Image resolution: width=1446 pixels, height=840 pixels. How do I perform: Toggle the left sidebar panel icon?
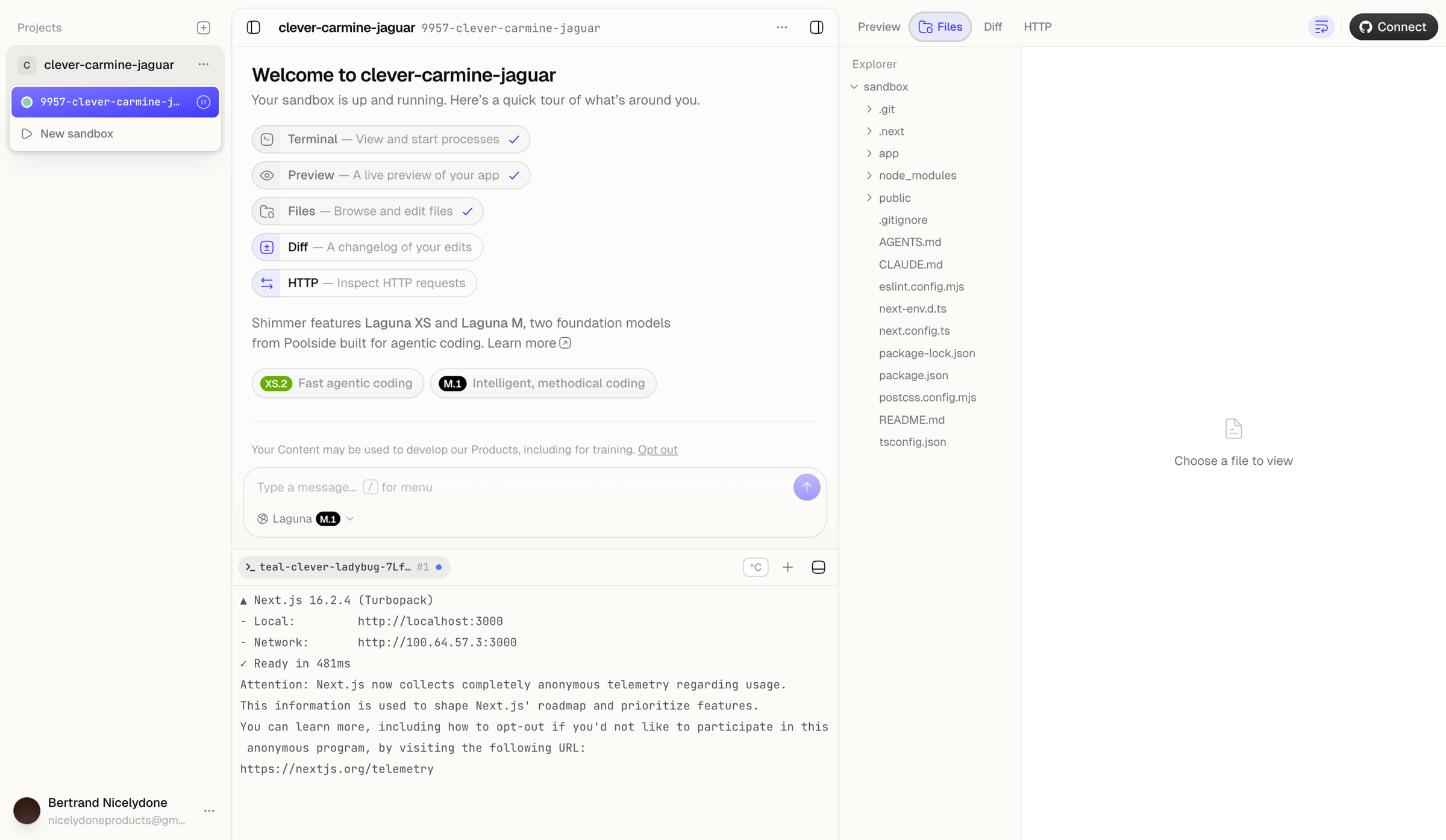(x=254, y=28)
